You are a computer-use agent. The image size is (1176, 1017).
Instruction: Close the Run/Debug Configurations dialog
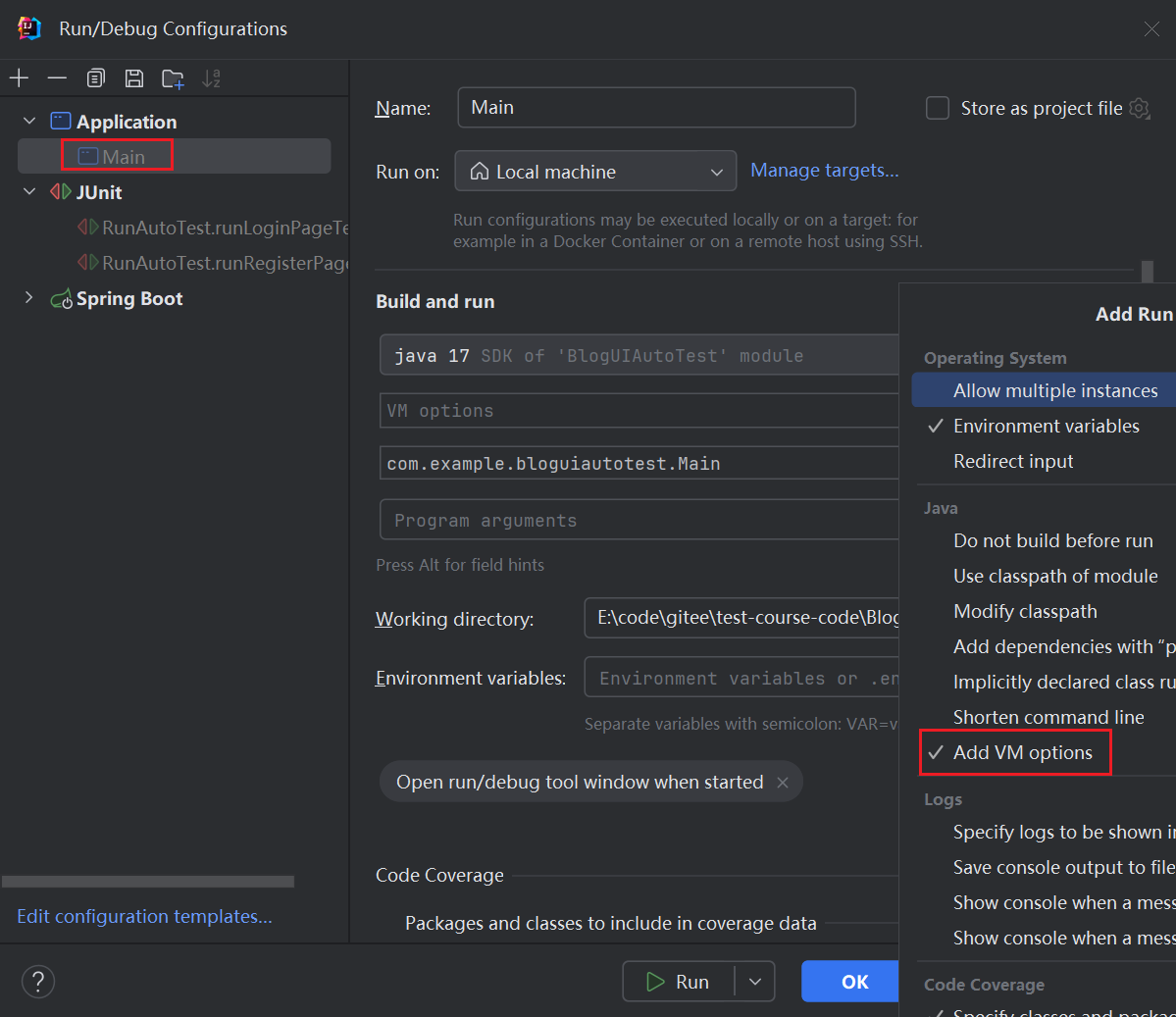click(x=1151, y=28)
